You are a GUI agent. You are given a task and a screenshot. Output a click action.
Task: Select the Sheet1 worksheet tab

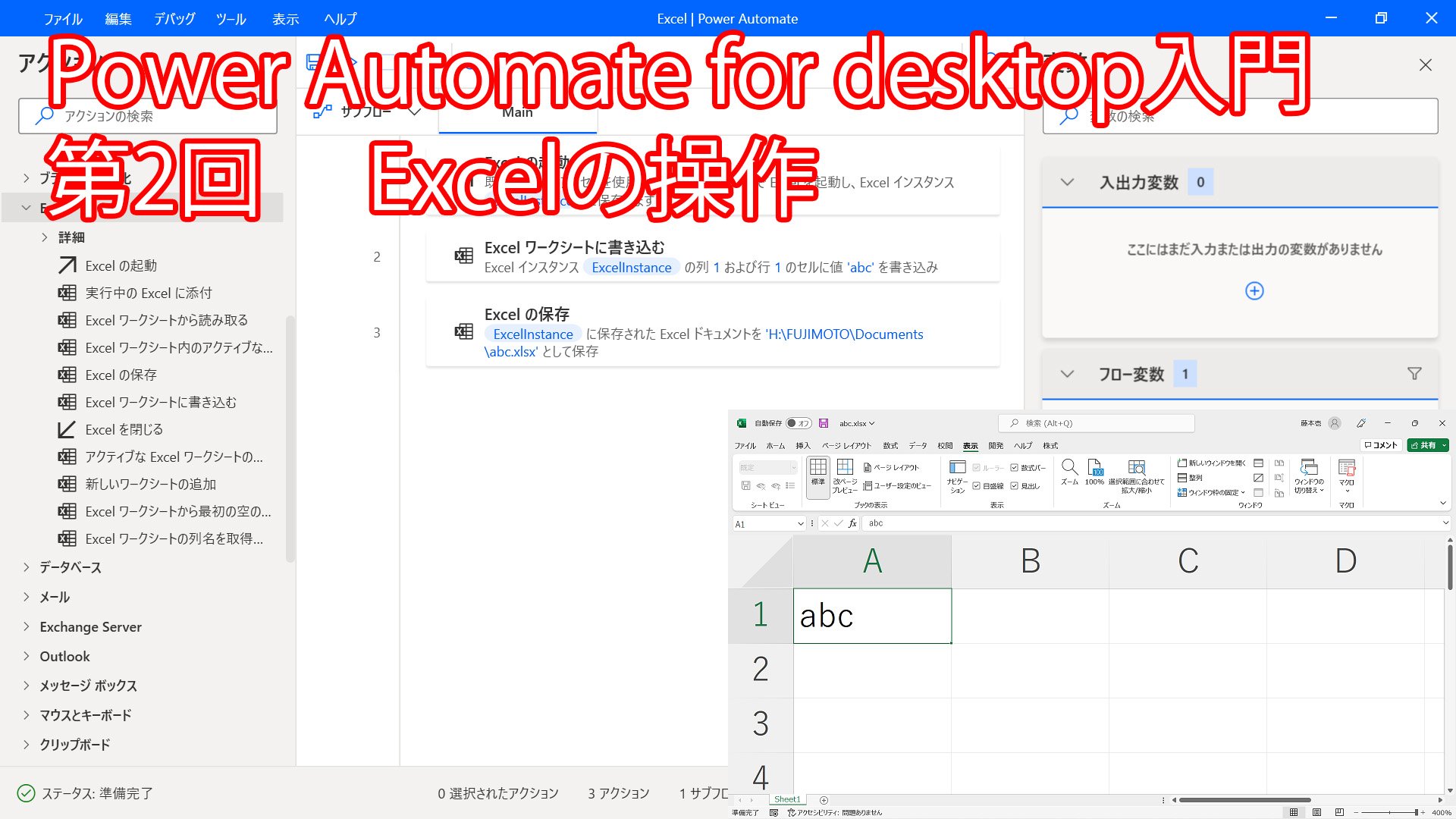click(787, 800)
